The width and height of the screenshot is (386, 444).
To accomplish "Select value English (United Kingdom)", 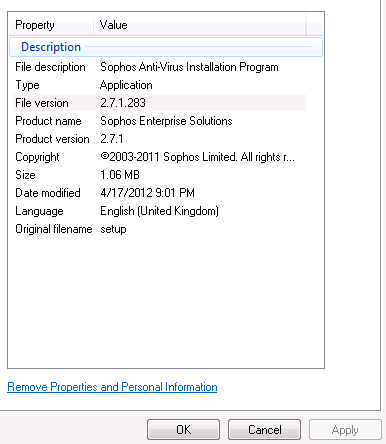I will point(159,211).
